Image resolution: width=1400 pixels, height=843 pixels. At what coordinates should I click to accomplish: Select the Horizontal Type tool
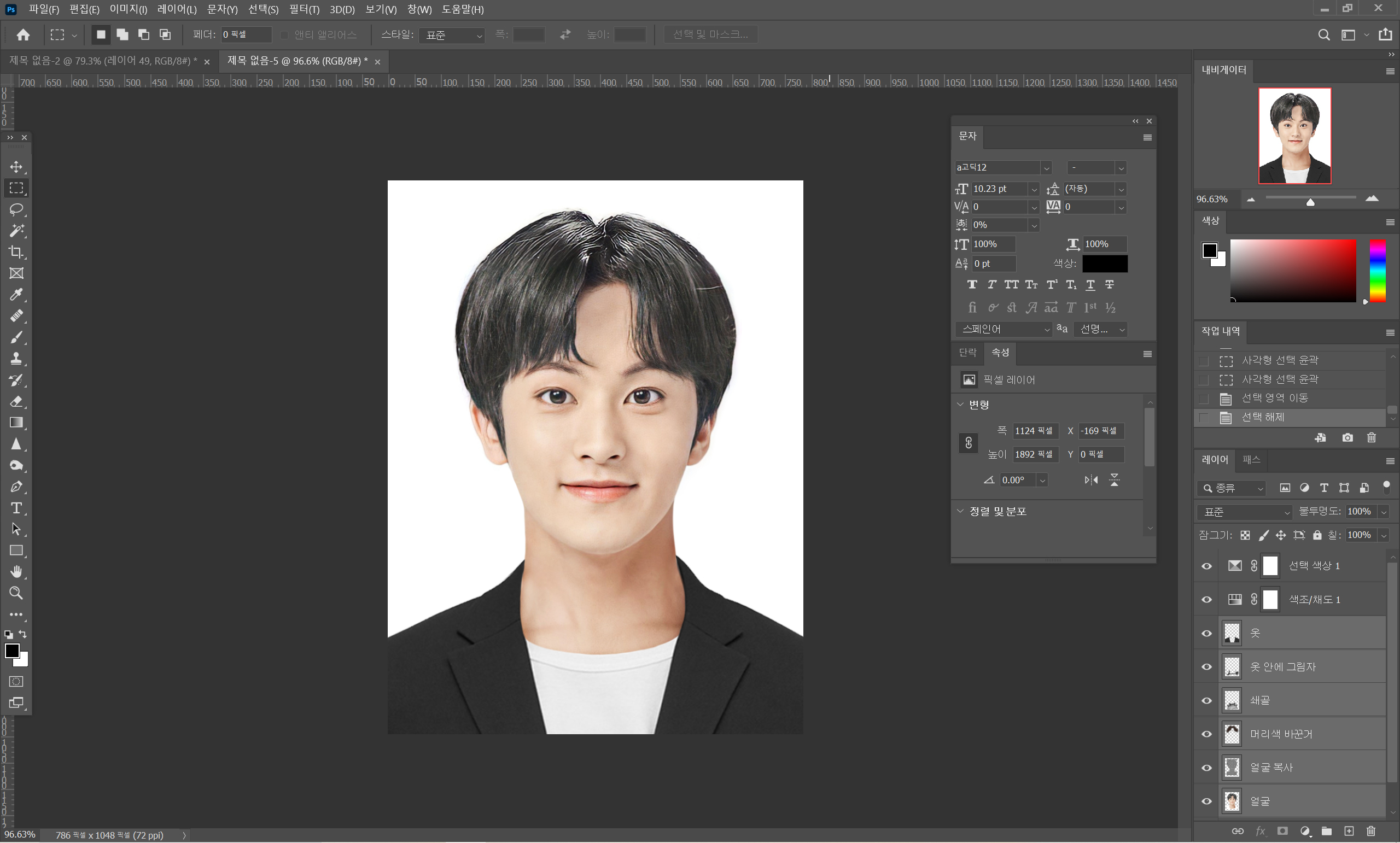(16, 508)
